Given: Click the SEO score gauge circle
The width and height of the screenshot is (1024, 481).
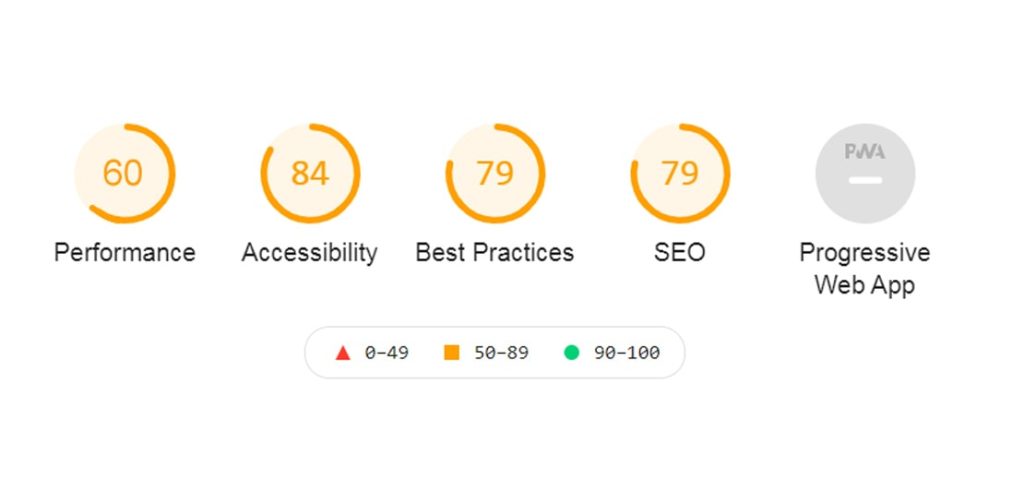Looking at the screenshot, I should [x=680, y=173].
